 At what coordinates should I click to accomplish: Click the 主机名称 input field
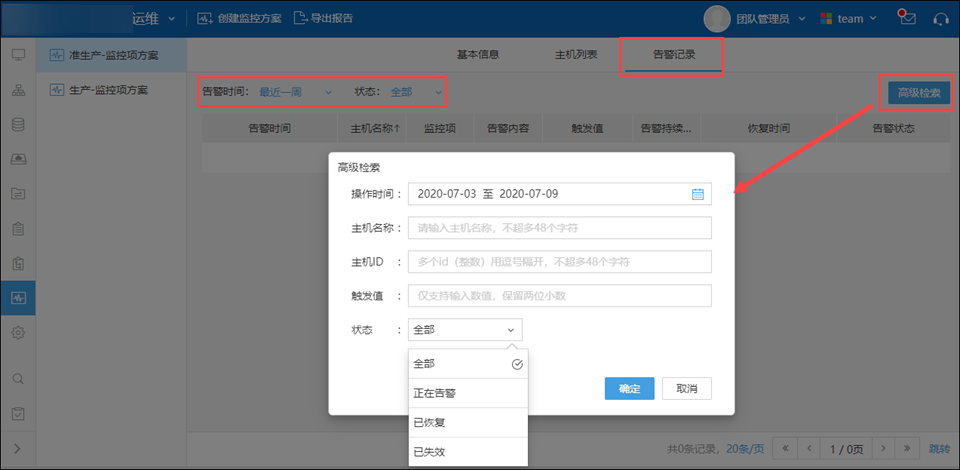click(559, 228)
